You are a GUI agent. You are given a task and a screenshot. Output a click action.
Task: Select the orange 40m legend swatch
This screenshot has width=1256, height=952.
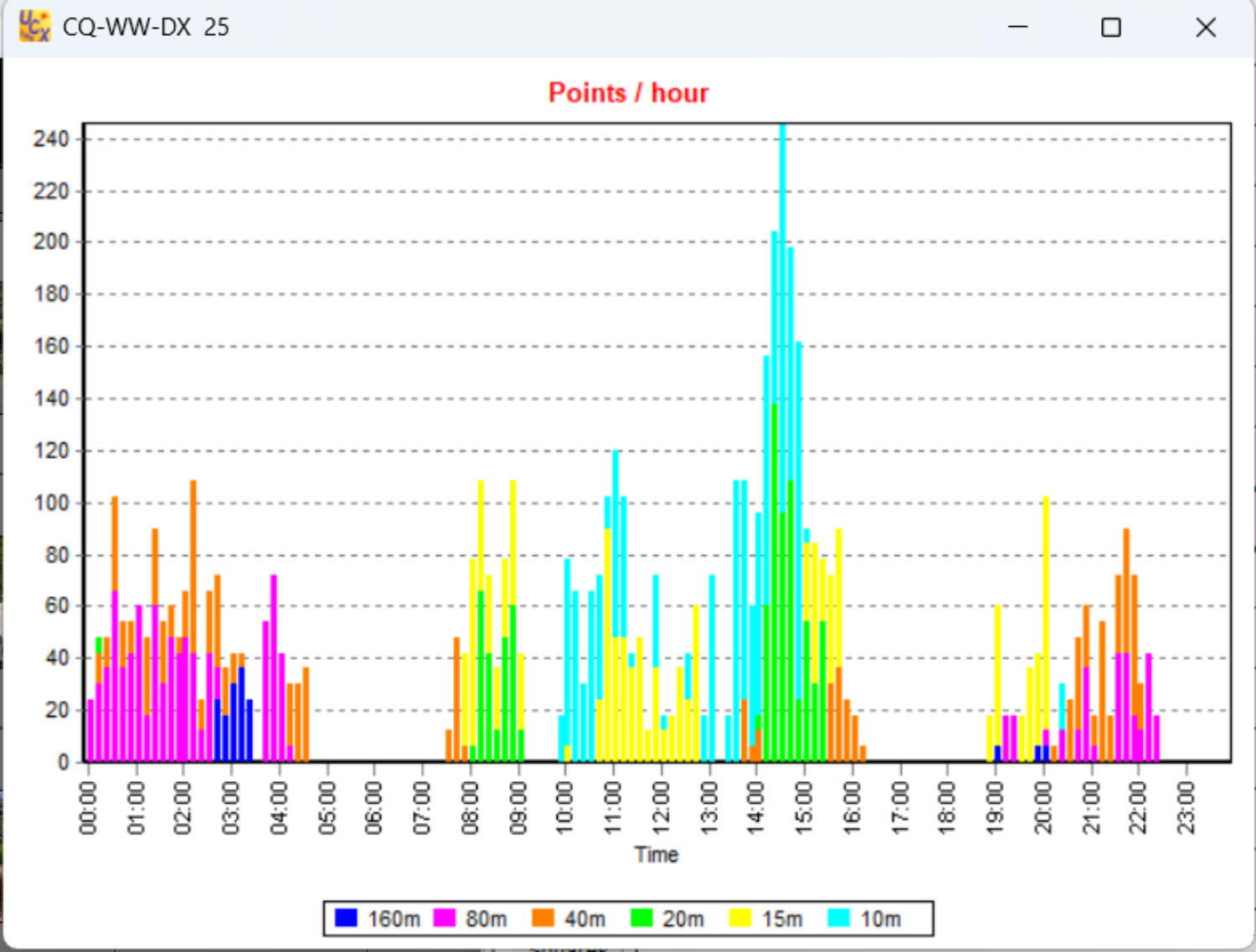pos(543,918)
